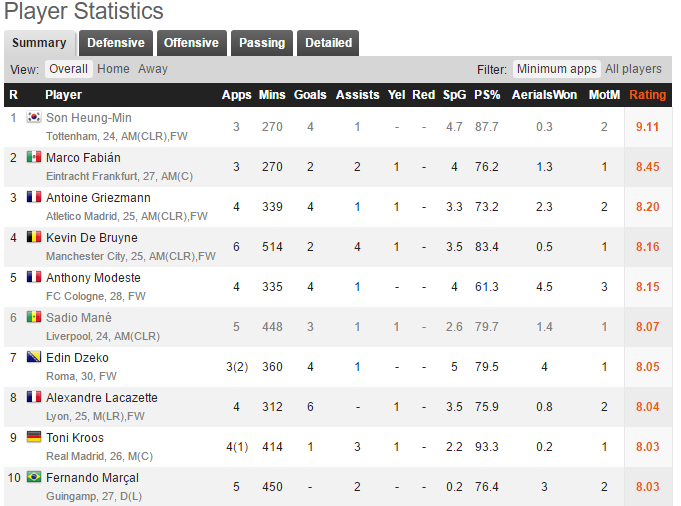Click the South Korea flag icon
Image resolution: width=681 pixels, height=506 pixels.
pyautogui.click(x=34, y=117)
